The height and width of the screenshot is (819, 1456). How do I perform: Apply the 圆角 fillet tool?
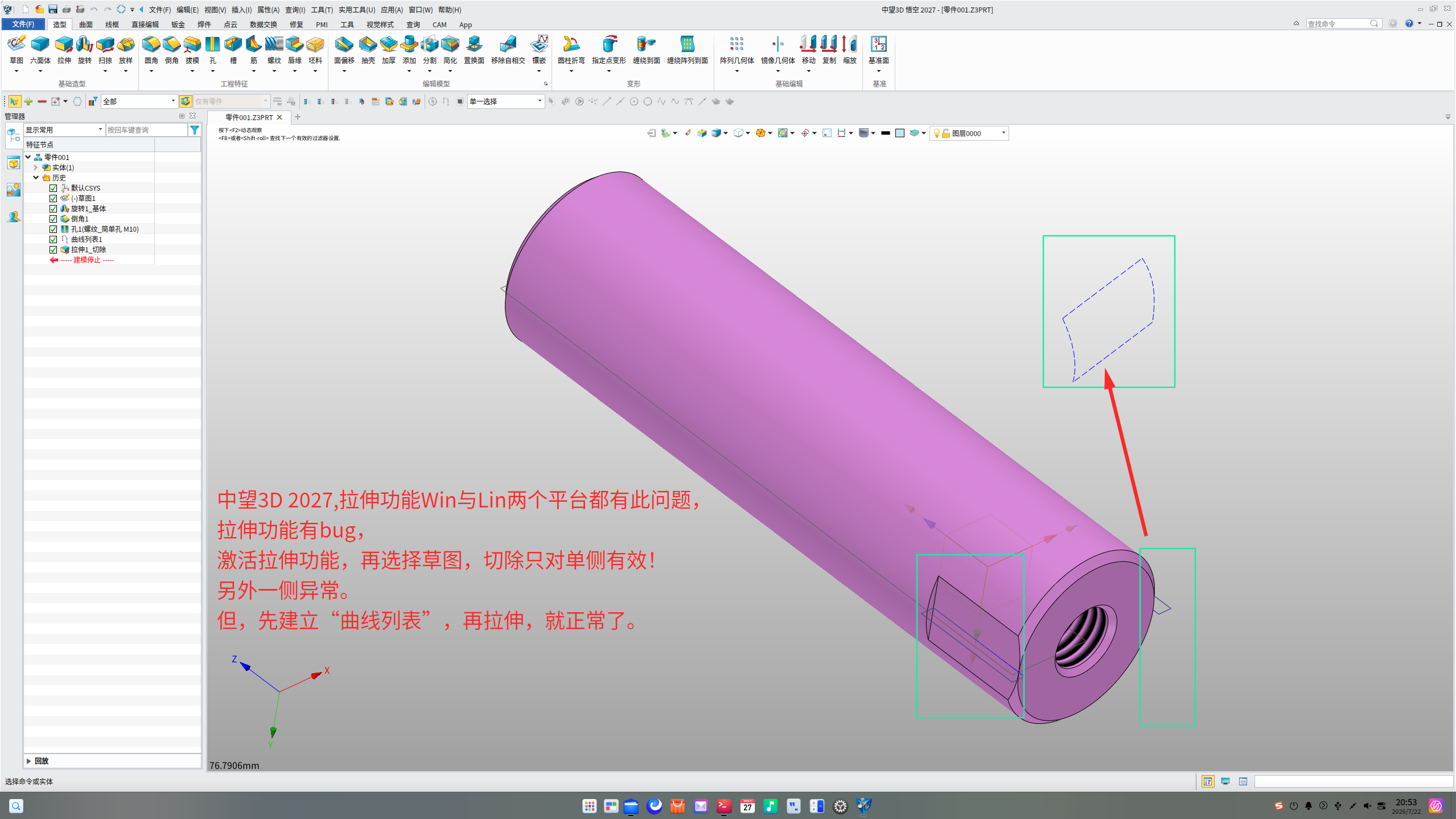pos(151,50)
